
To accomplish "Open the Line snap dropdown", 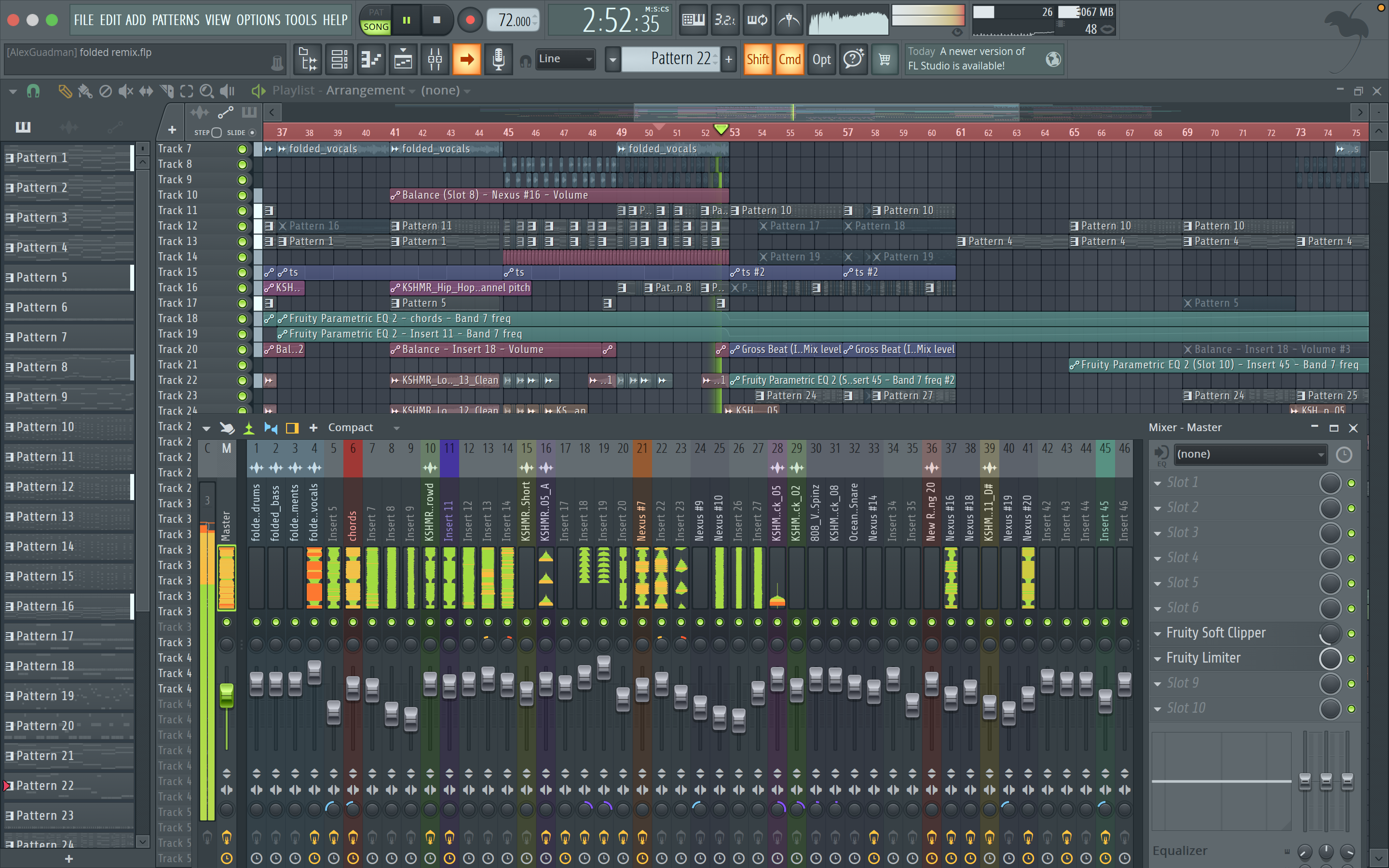I will [x=565, y=58].
